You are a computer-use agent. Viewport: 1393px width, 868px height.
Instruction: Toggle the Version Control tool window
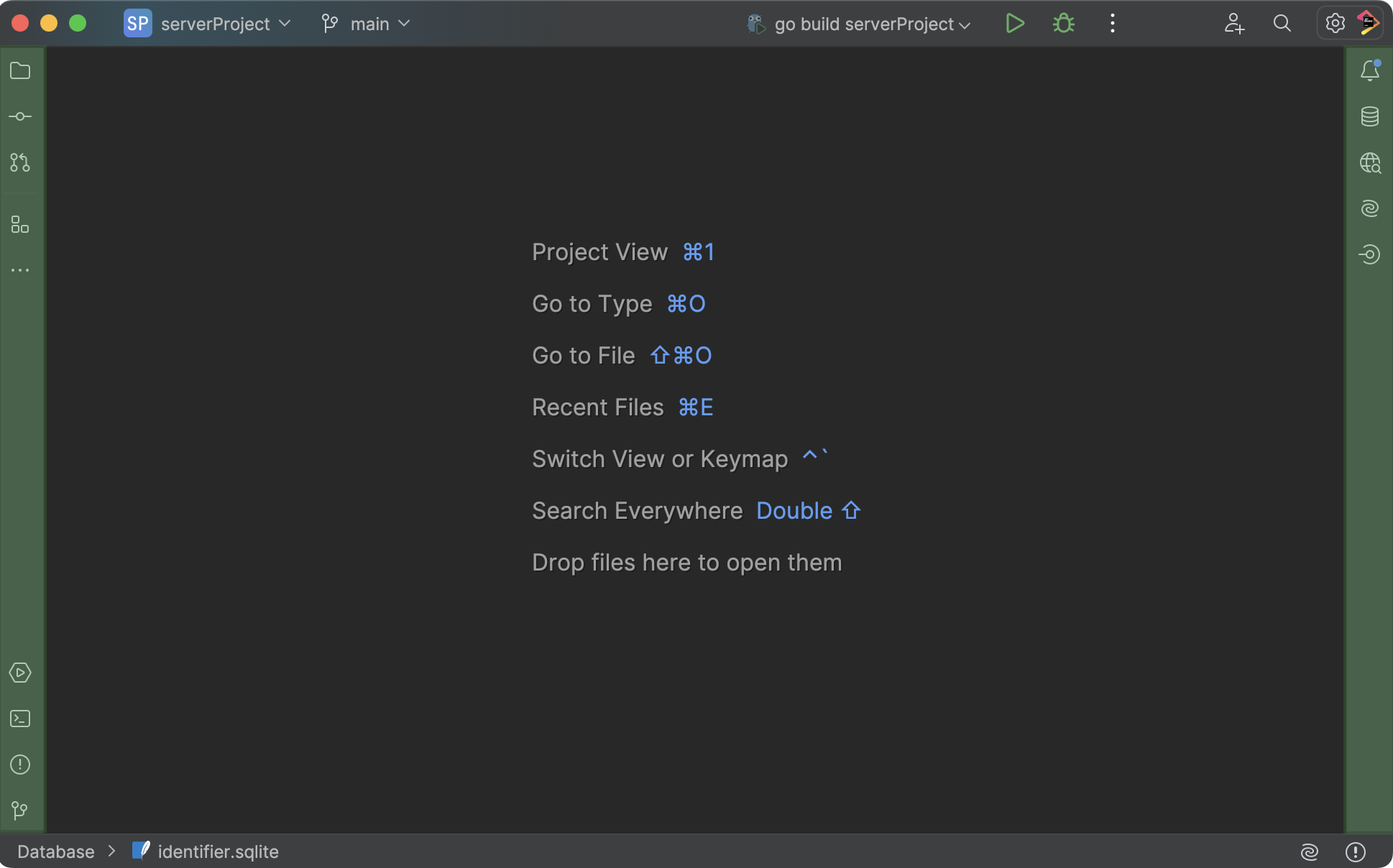[20, 811]
